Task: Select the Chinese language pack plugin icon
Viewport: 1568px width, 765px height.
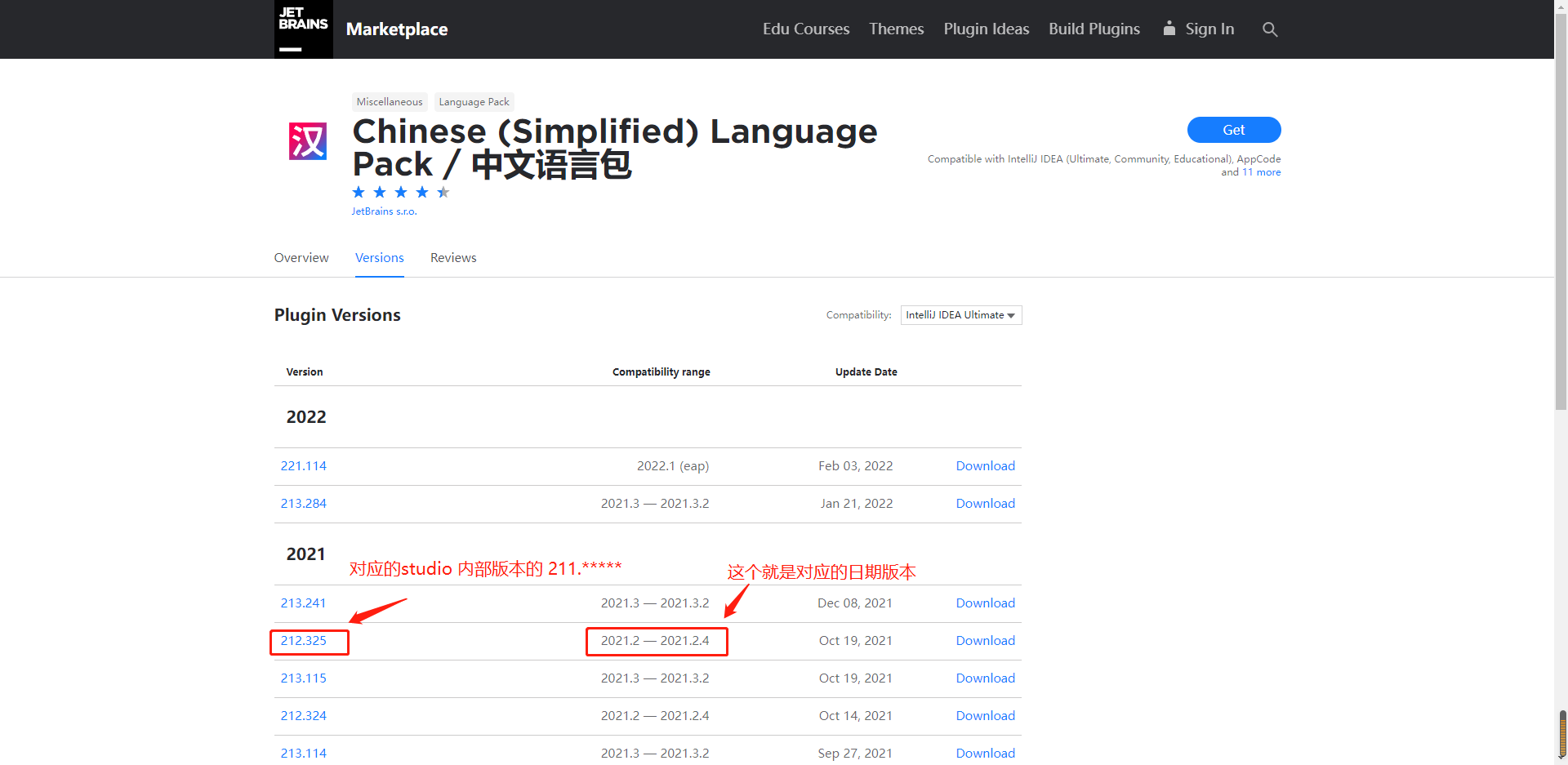Action: pyautogui.click(x=308, y=141)
